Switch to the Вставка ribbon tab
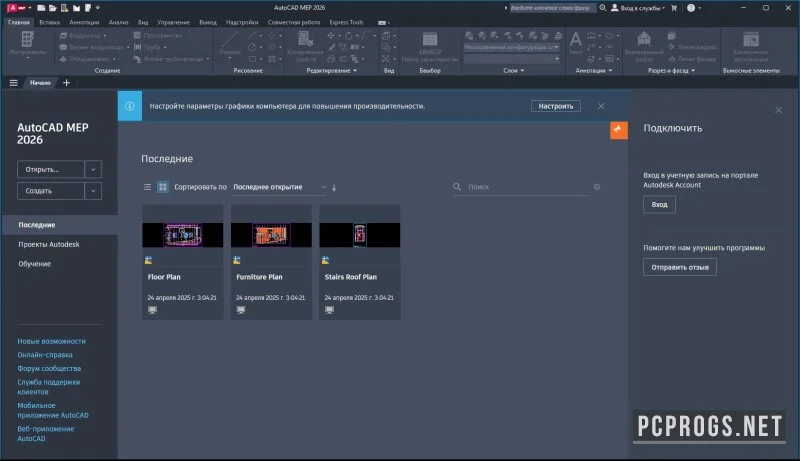800x461 pixels. coord(49,22)
